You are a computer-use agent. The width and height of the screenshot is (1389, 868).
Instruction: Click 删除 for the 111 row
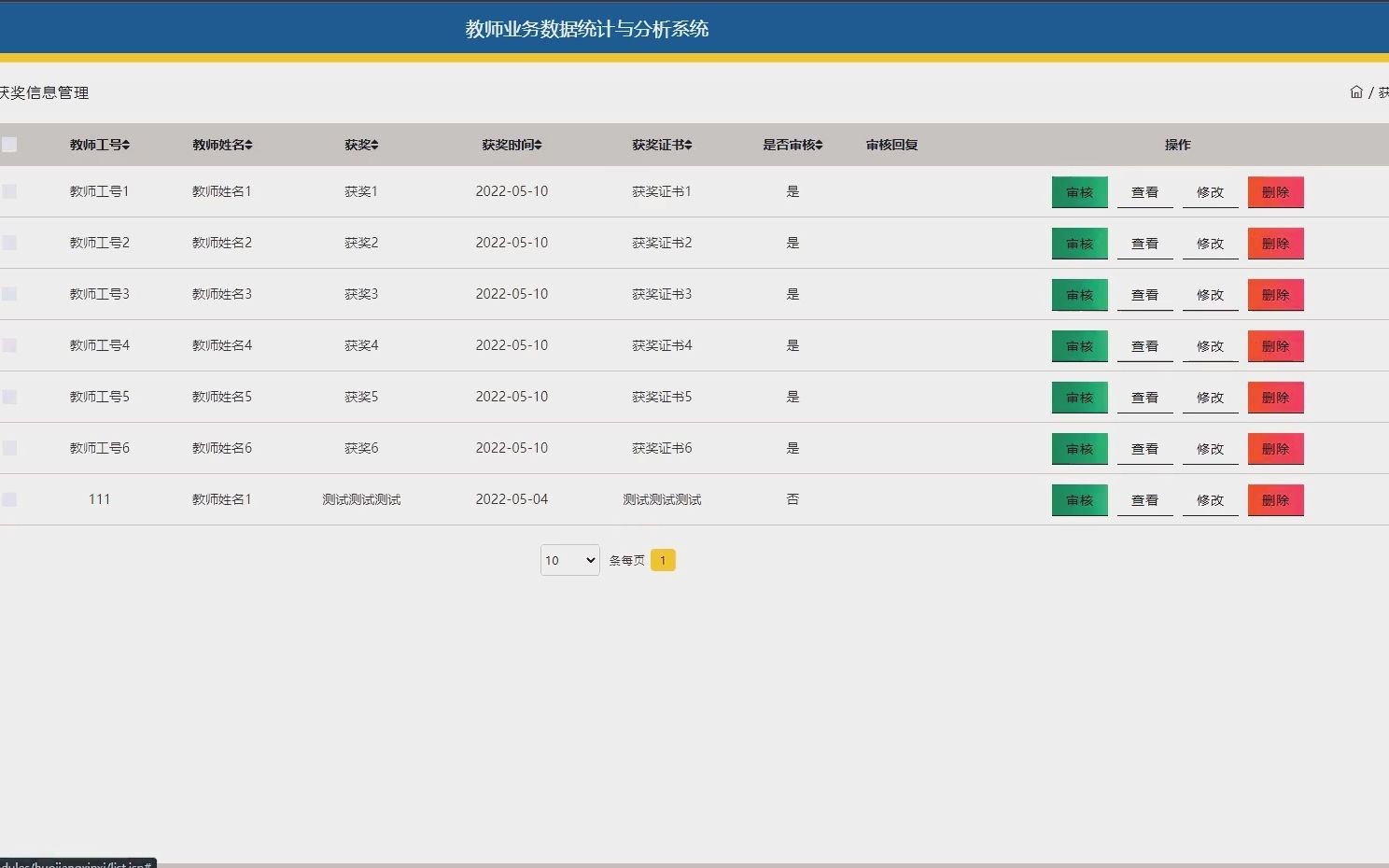(1276, 500)
